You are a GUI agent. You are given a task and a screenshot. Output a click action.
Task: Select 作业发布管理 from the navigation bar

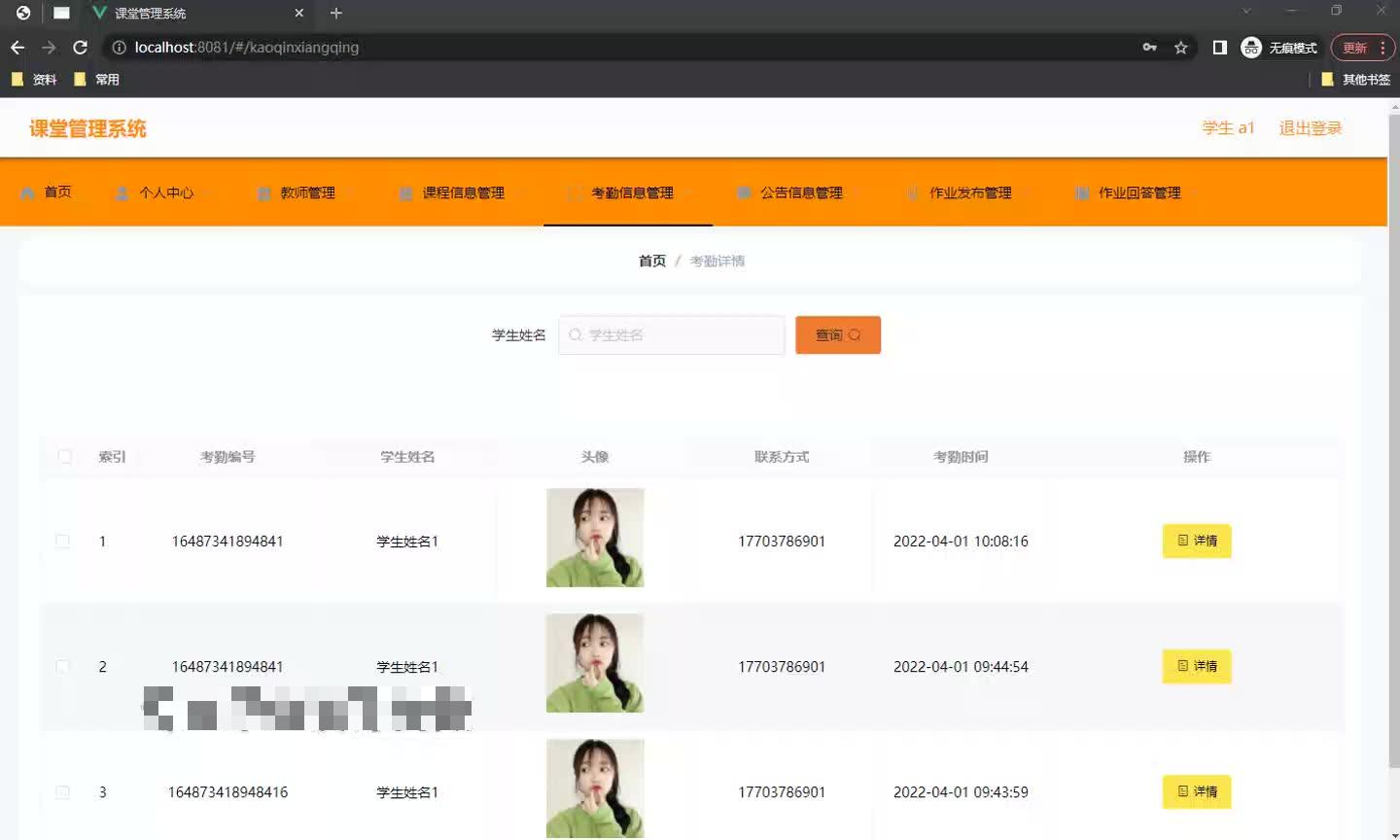(970, 192)
